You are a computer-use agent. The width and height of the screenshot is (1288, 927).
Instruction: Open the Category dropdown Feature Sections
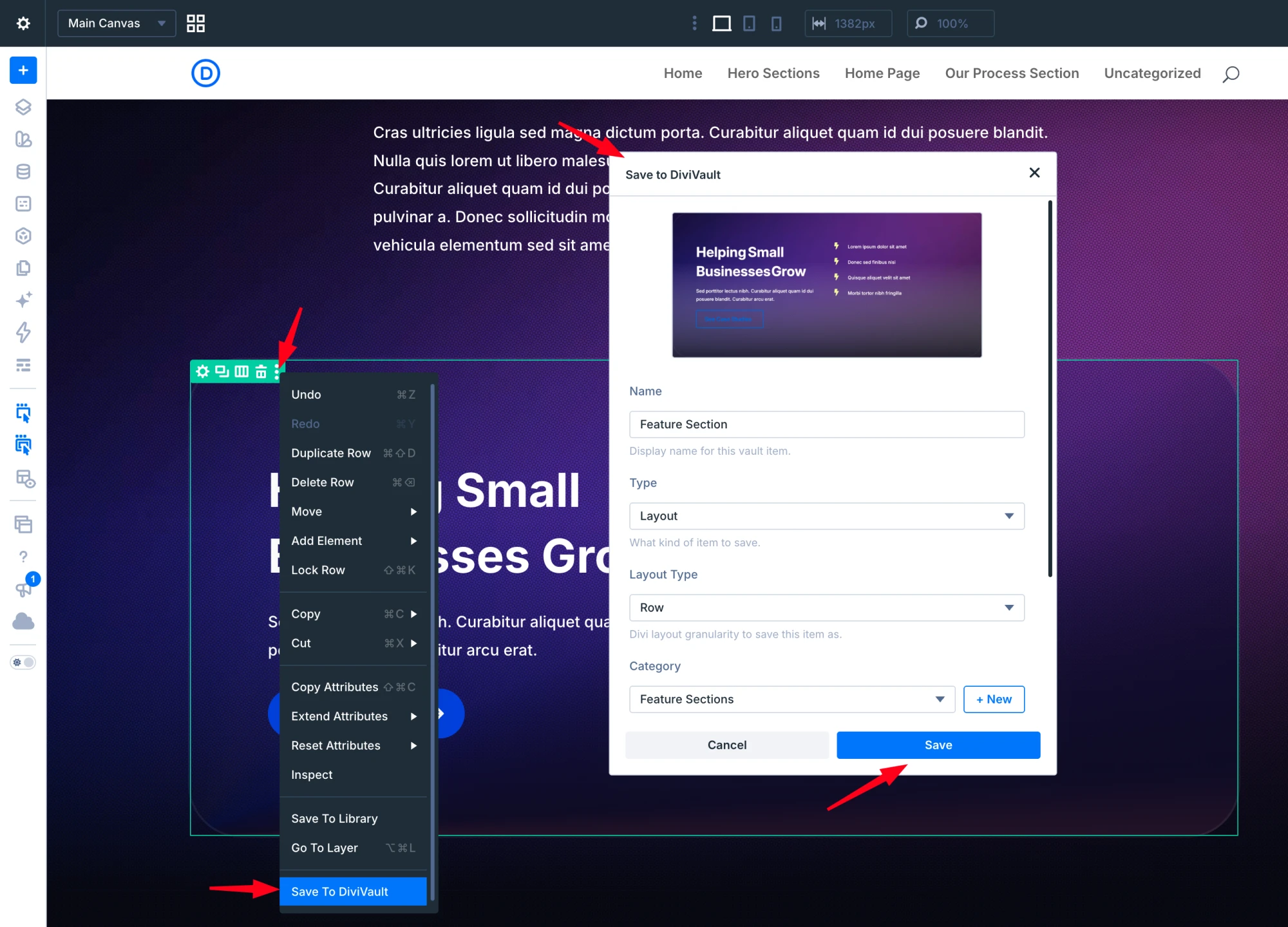coord(791,699)
